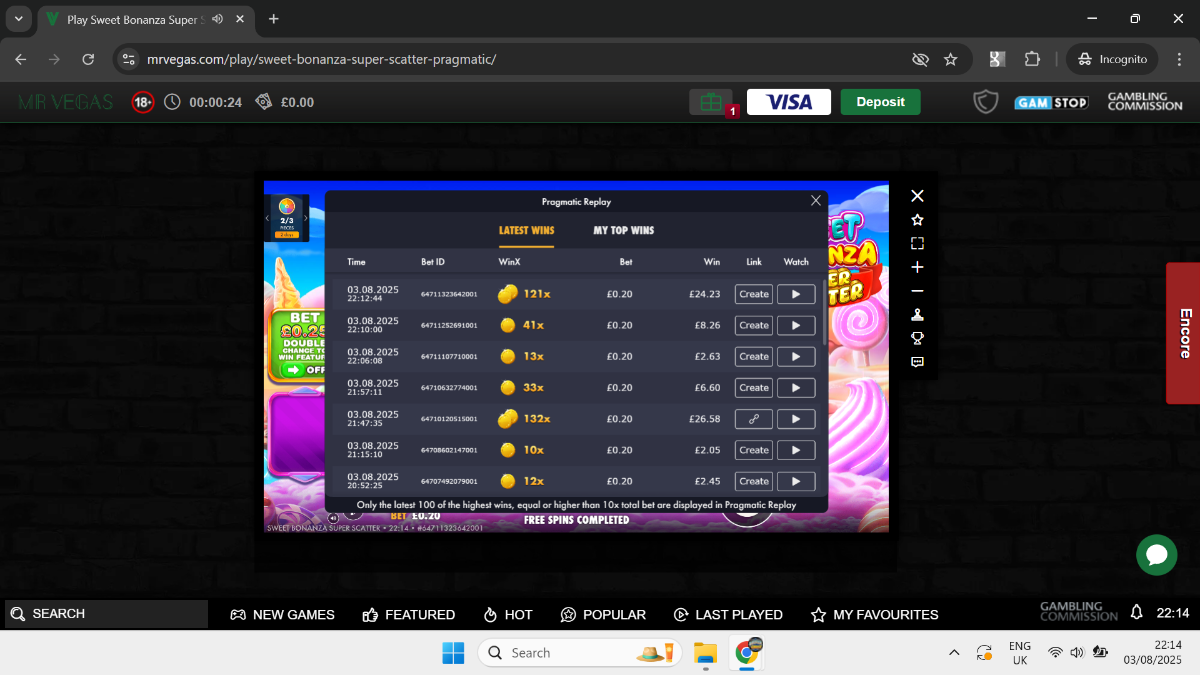The height and width of the screenshot is (675, 1200).
Task: Watch replay of the 12x win
Action: tap(796, 481)
